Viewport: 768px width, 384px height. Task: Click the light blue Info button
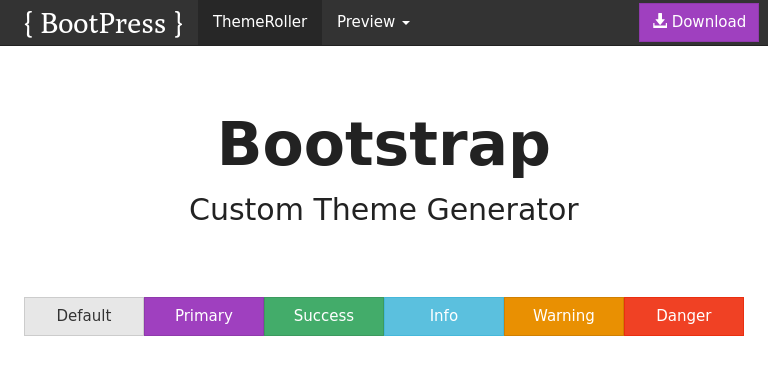(x=444, y=316)
